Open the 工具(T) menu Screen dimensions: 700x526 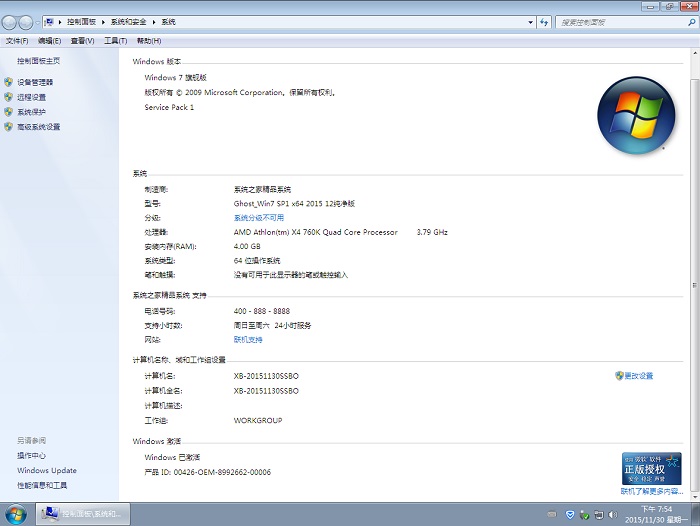[x=116, y=41]
